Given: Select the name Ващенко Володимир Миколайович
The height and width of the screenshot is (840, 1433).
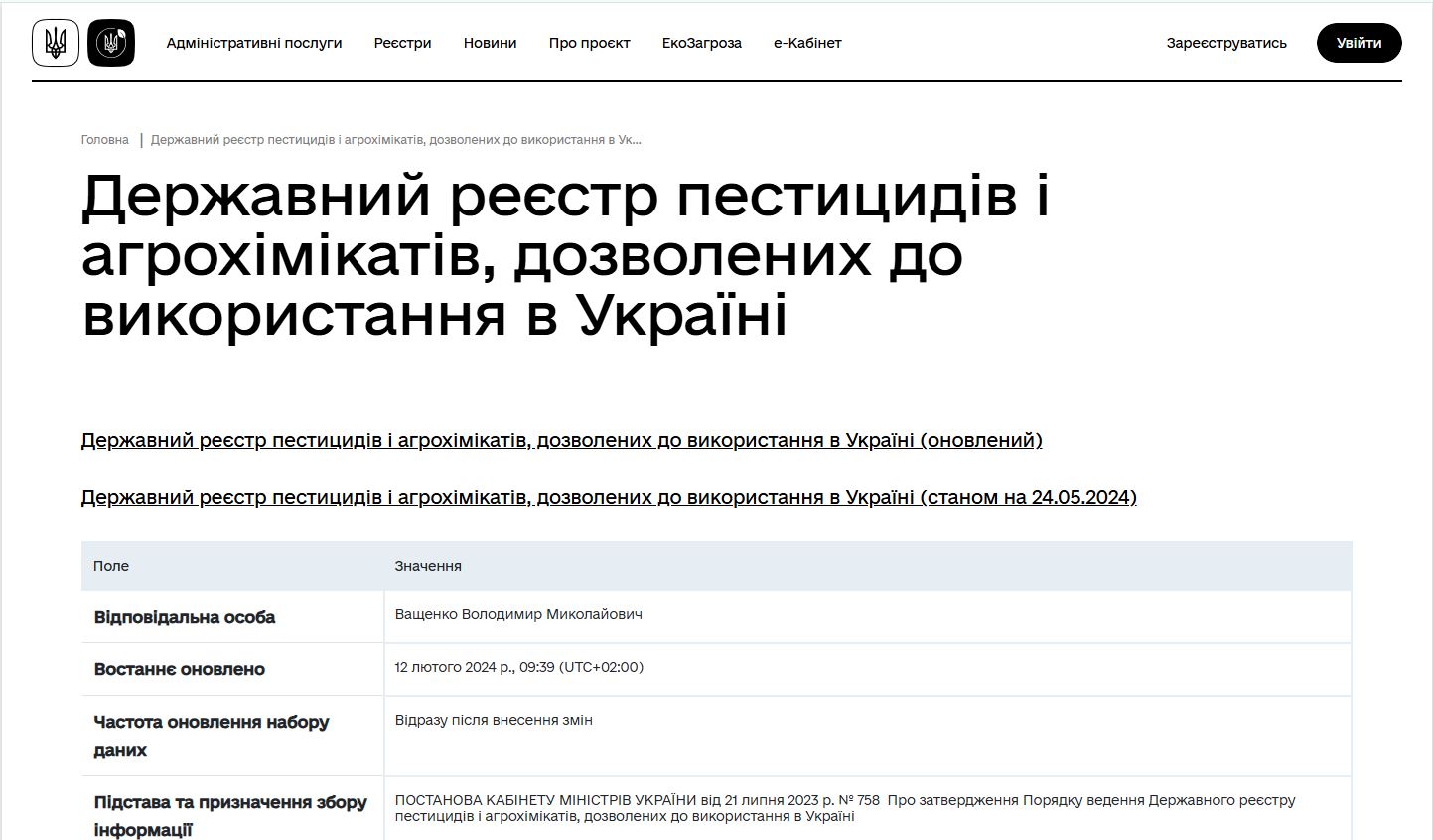Looking at the screenshot, I should pos(518,614).
